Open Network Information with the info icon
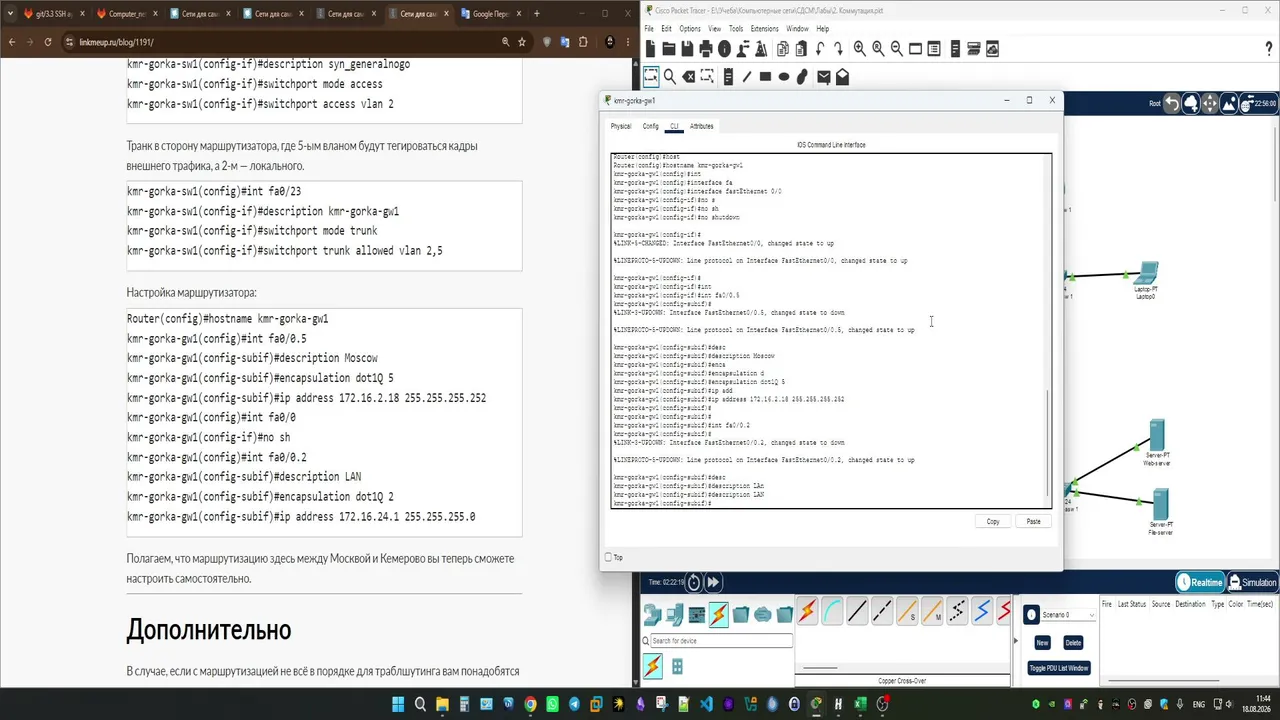Image resolution: width=1280 pixels, height=720 pixels. 725,49
